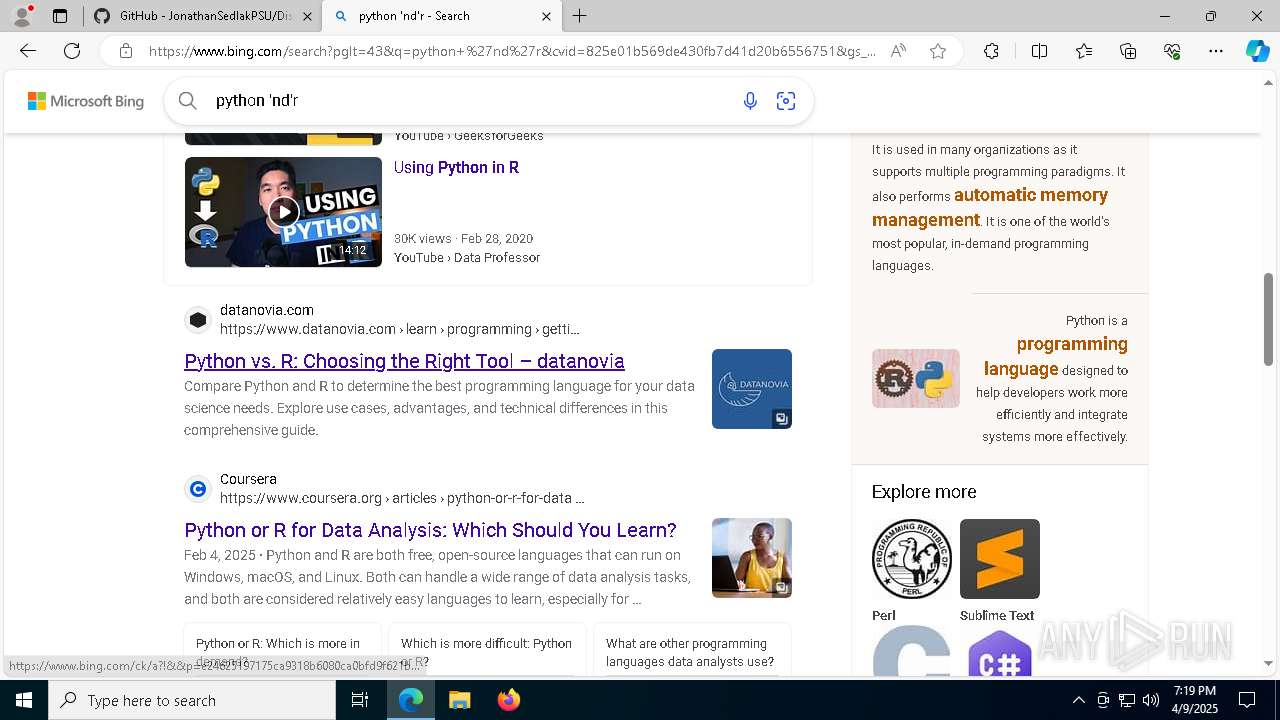The height and width of the screenshot is (720, 1280).
Task: Ask 'Which is more difficult: Python'
Action: click(487, 650)
